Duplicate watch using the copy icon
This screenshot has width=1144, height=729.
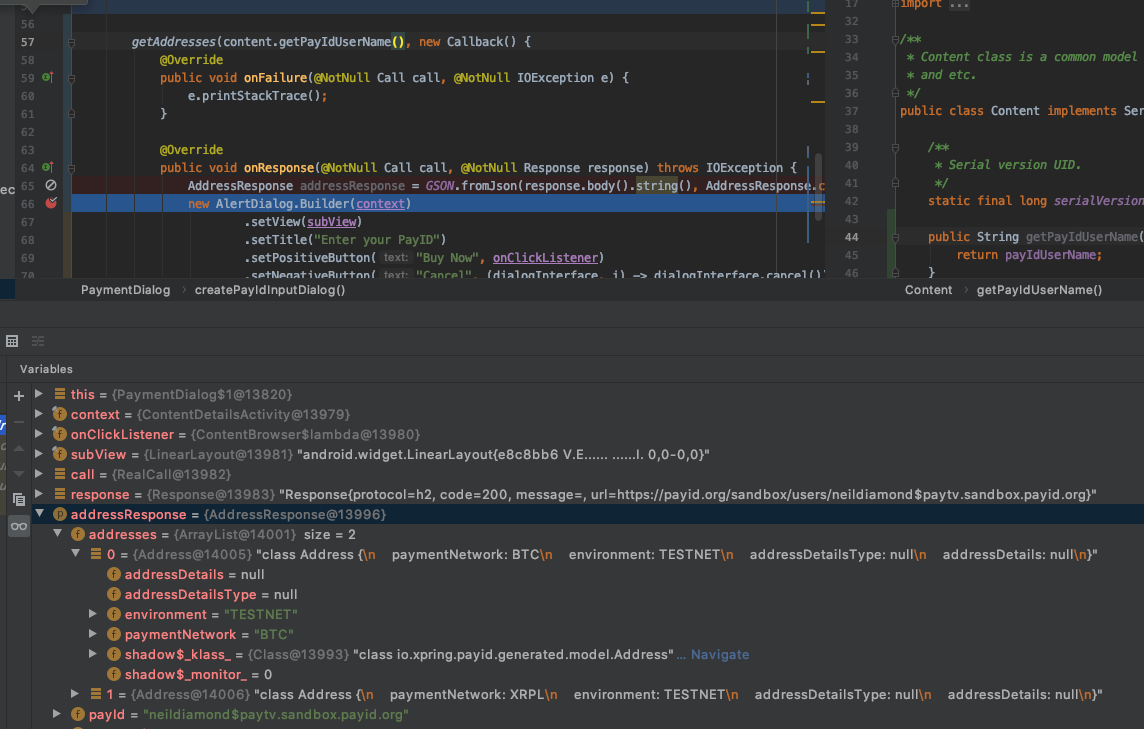(19, 500)
